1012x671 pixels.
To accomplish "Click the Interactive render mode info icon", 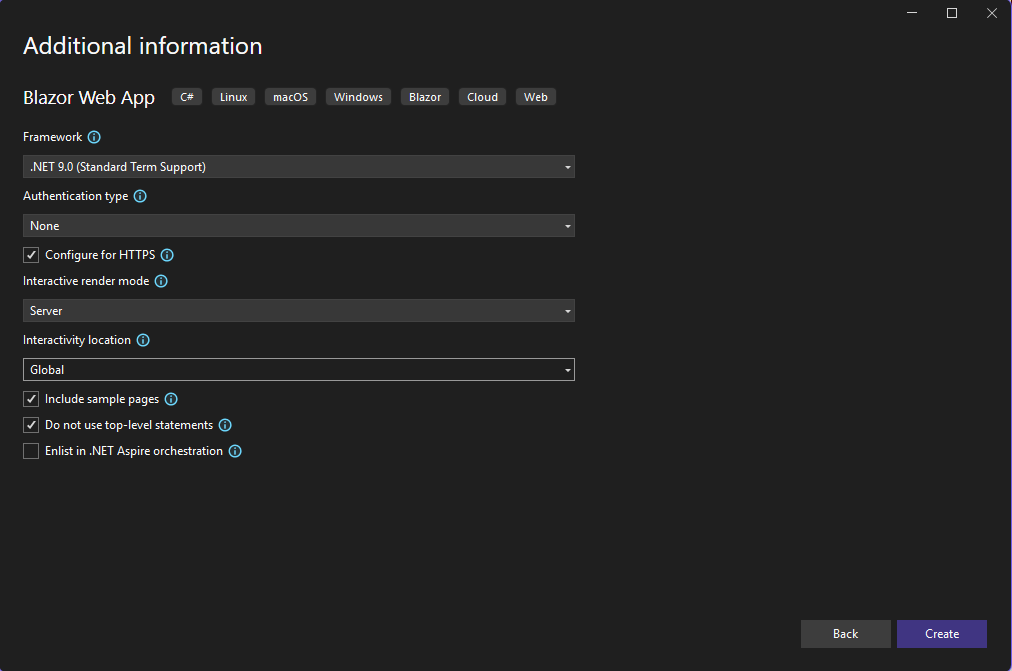I will click(x=161, y=281).
